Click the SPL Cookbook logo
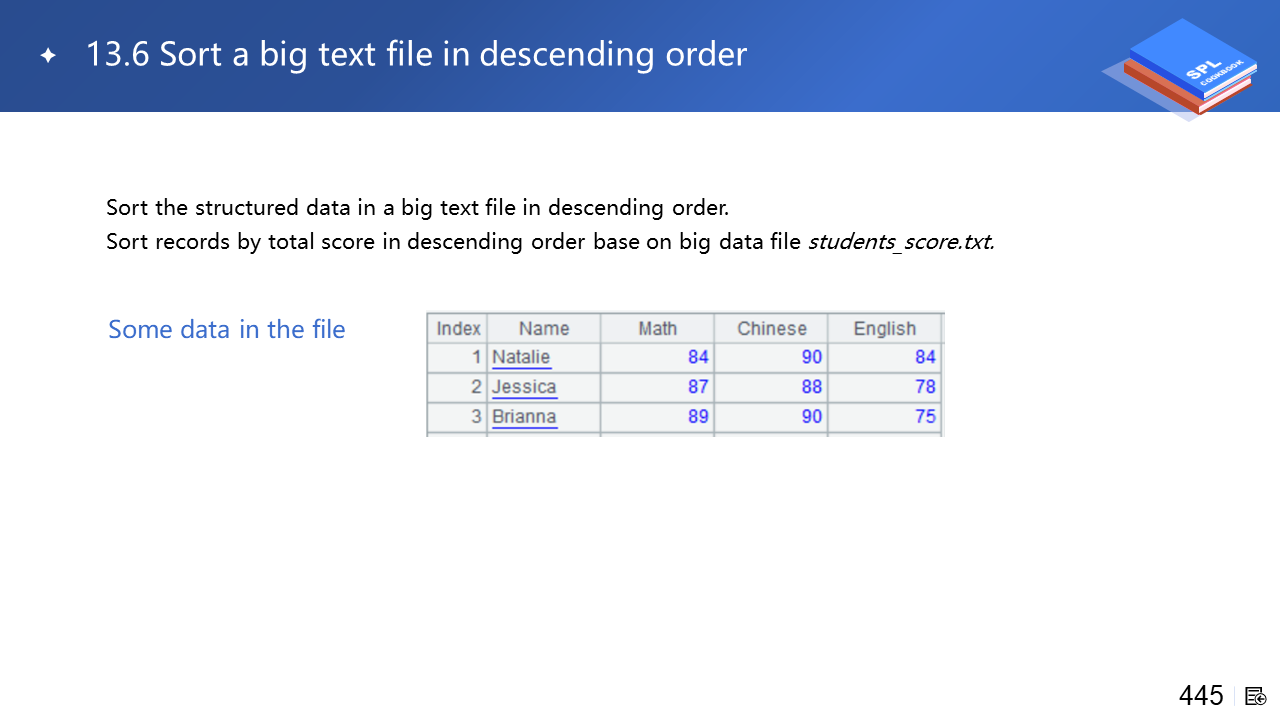The height and width of the screenshot is (720, 1280). click(x=1184, y=68)
